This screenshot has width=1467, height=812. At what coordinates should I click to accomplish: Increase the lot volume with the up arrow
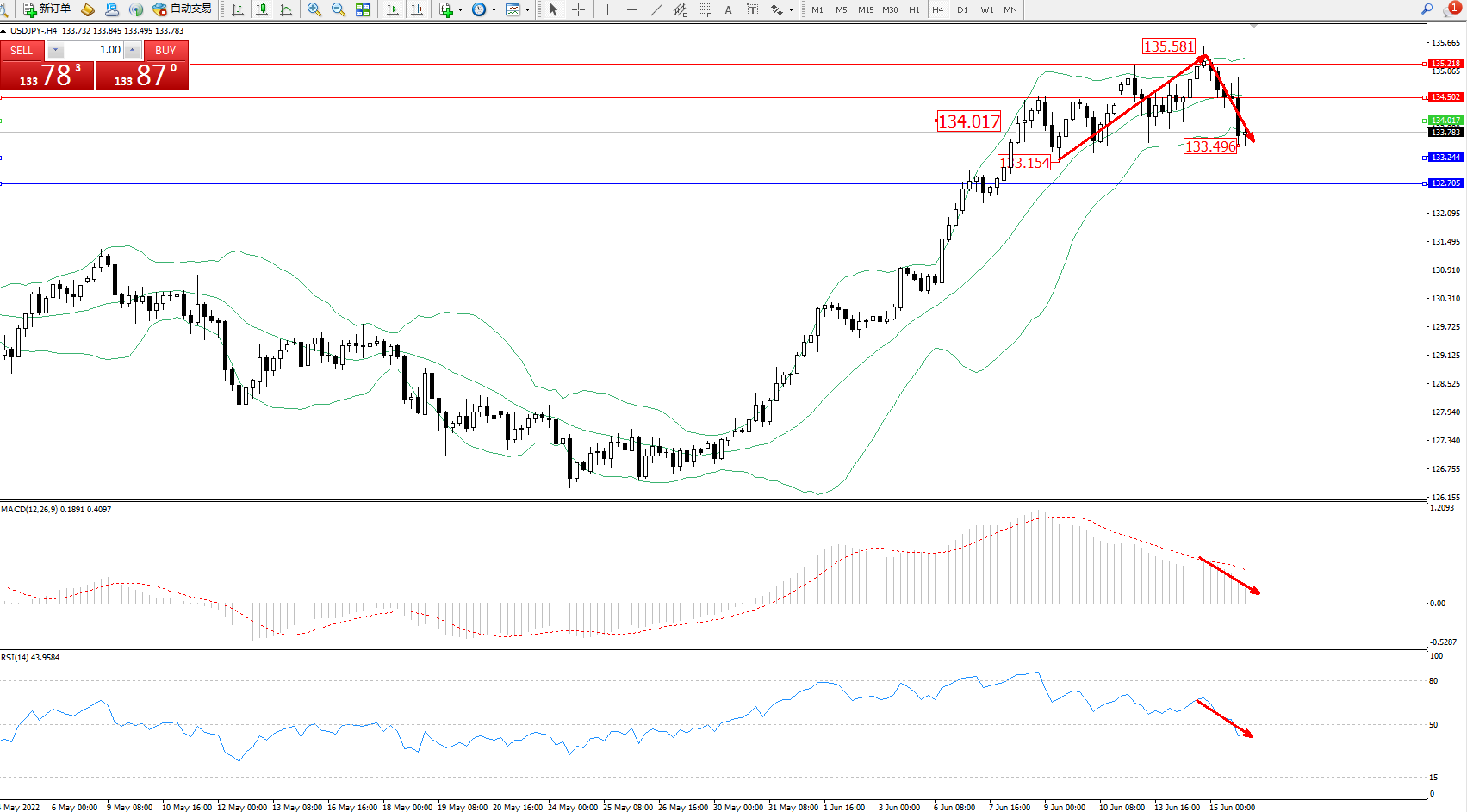(132, 50)
